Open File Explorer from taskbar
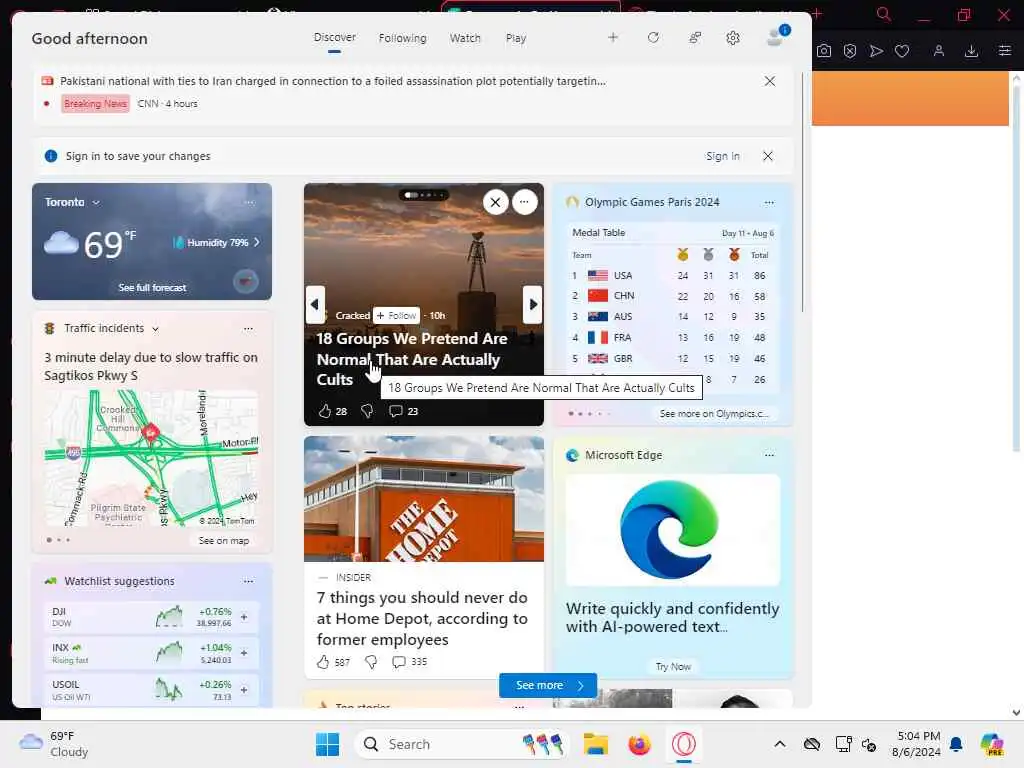Image resolution: width=1024 pixels, height=768 pixels. pos(596,744)
